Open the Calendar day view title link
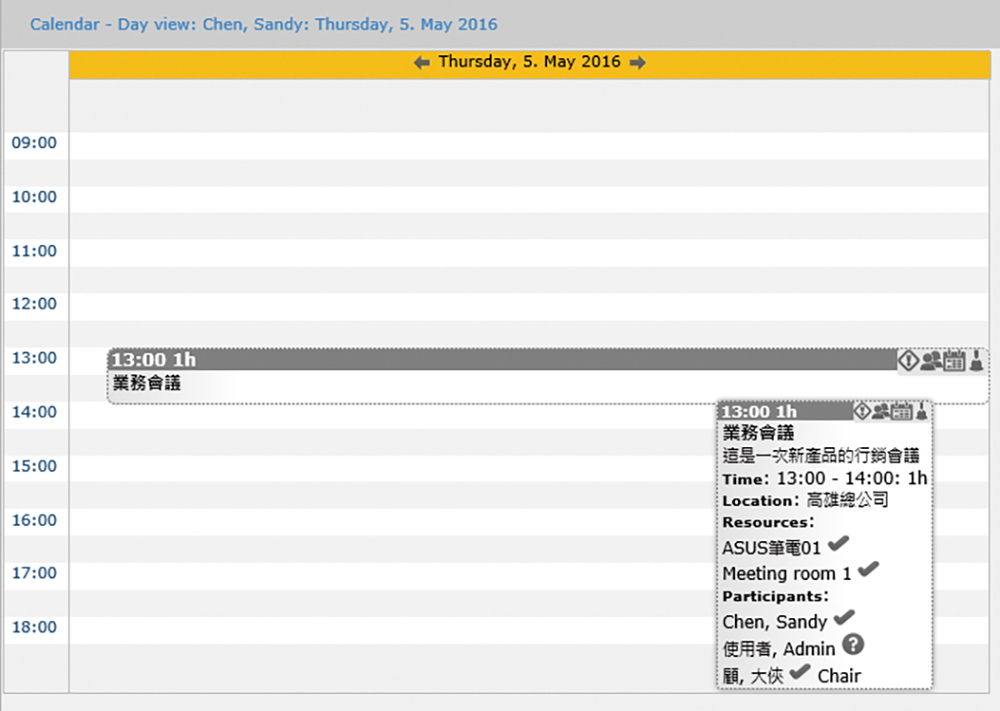Image resolution: width=1000 pixels, height=711 pixels. tap(263, 24)
